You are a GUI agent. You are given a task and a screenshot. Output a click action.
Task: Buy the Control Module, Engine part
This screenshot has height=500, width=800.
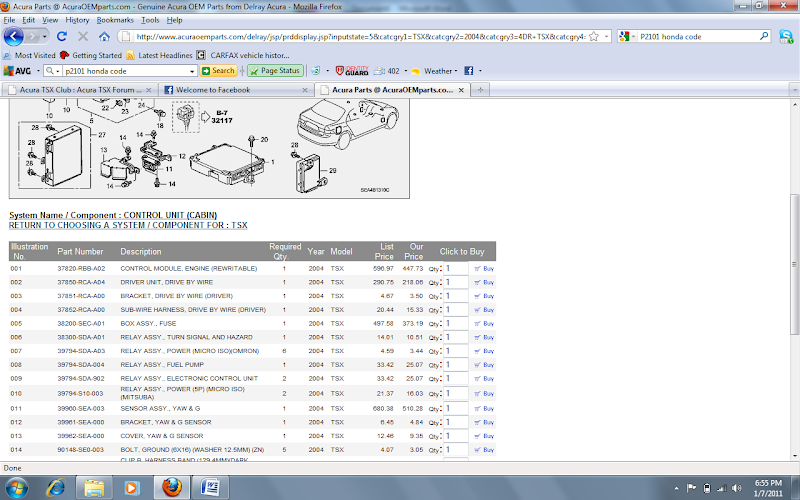tap(484, 268)
